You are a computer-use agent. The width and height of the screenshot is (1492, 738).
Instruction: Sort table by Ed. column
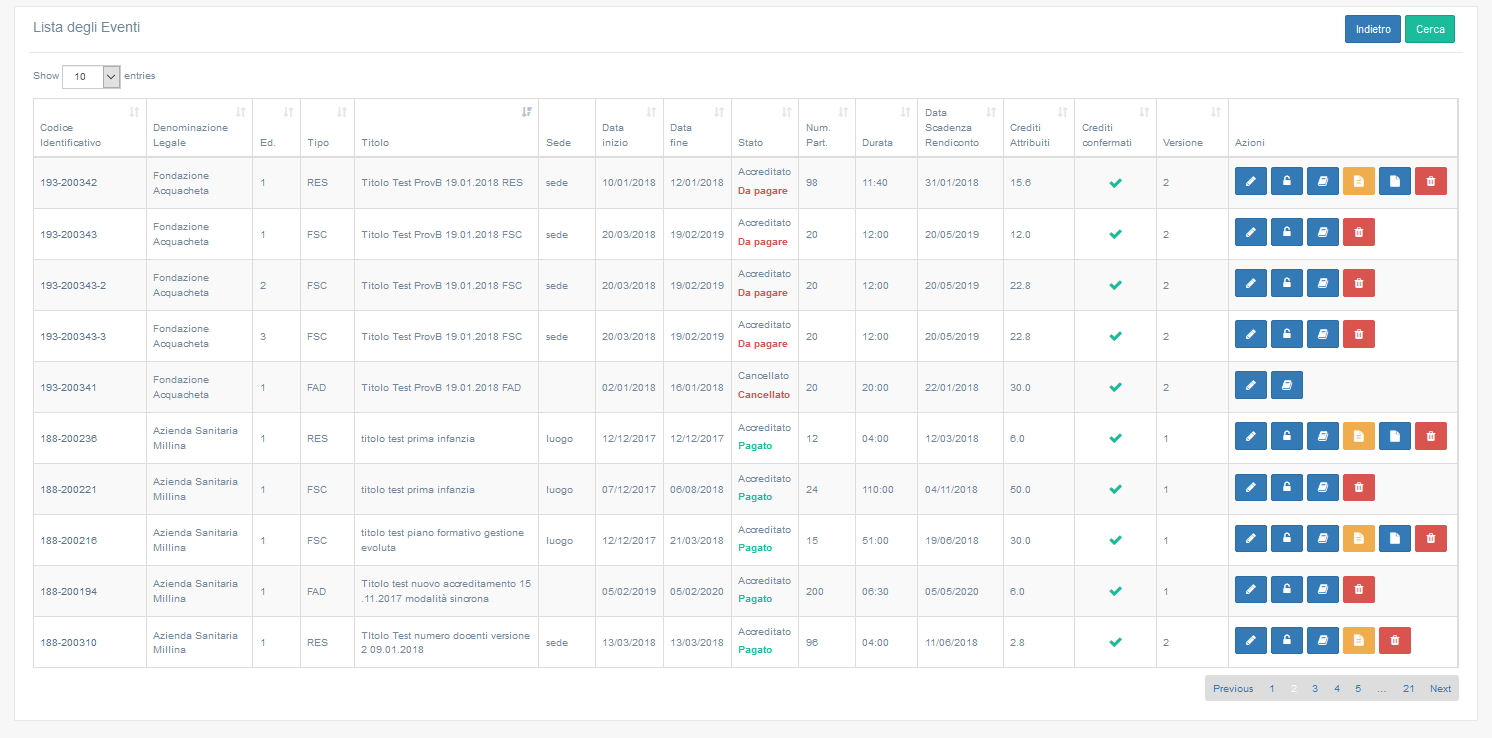click(x=277, y=127)
